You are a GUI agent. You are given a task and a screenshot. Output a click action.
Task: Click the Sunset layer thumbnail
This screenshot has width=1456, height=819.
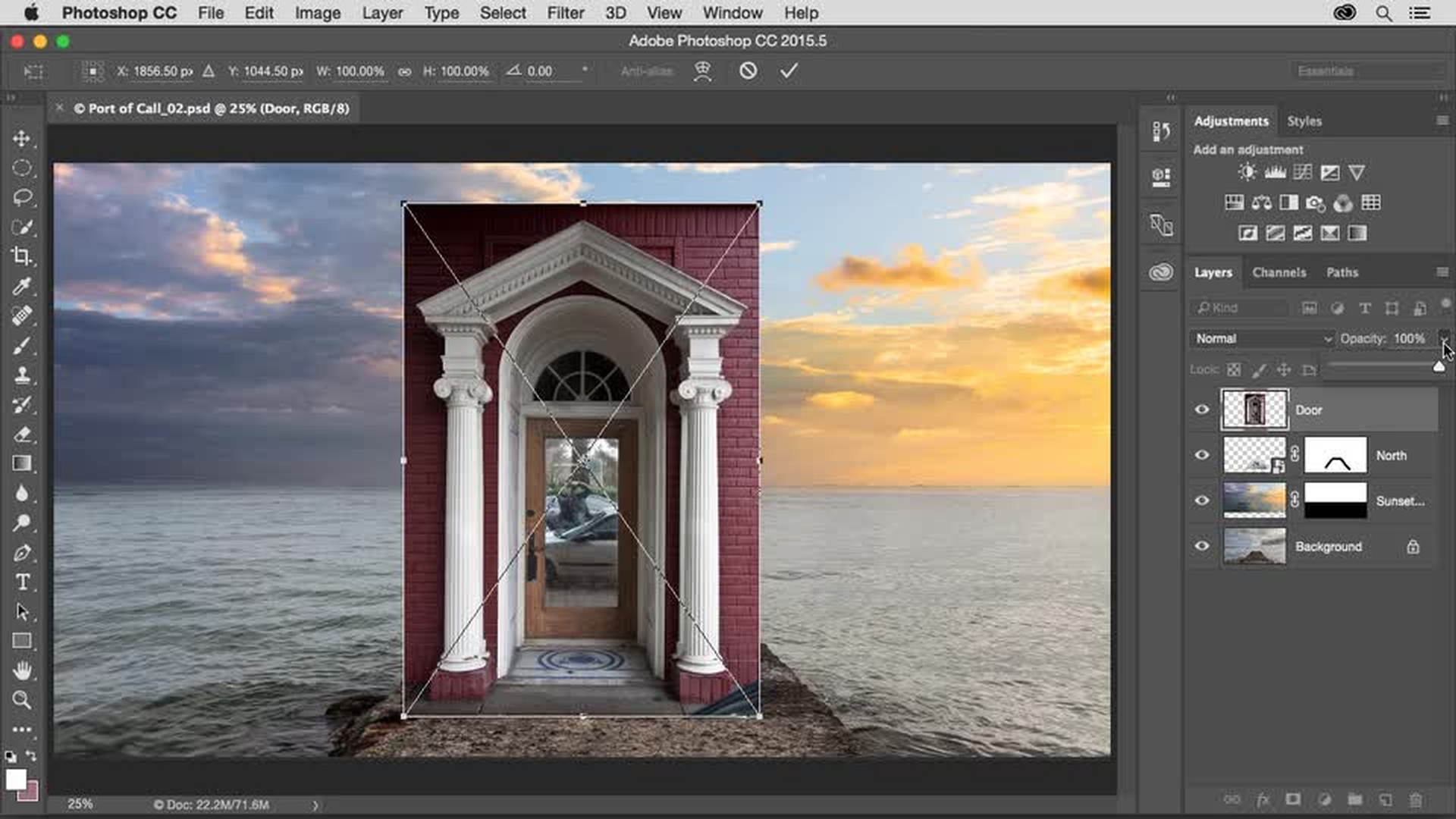click(x=1253, y=500)
